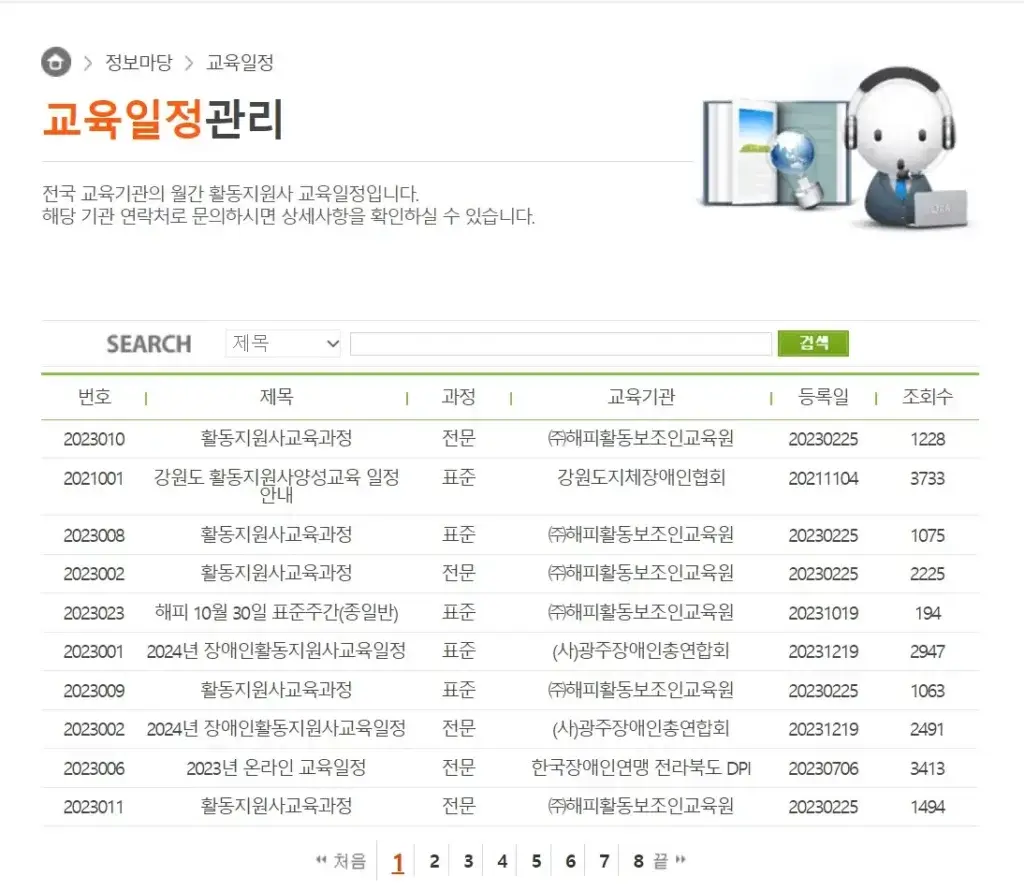Screen dimensions: 1024x891
Task: Click the home icon in breadcrumb
Action: tap(56, 62)
